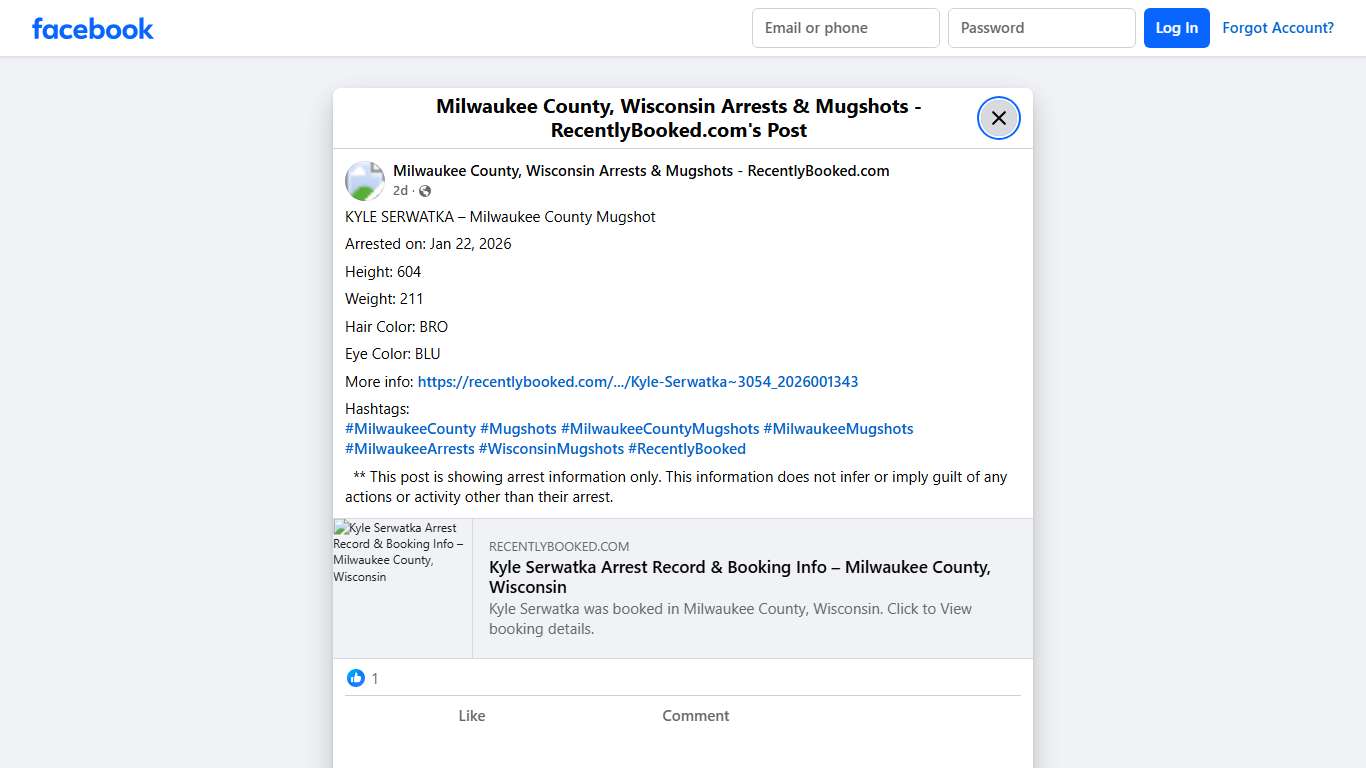Open the recentlybooked.com booking details link
1366x768 pixels.
point(638,381)
